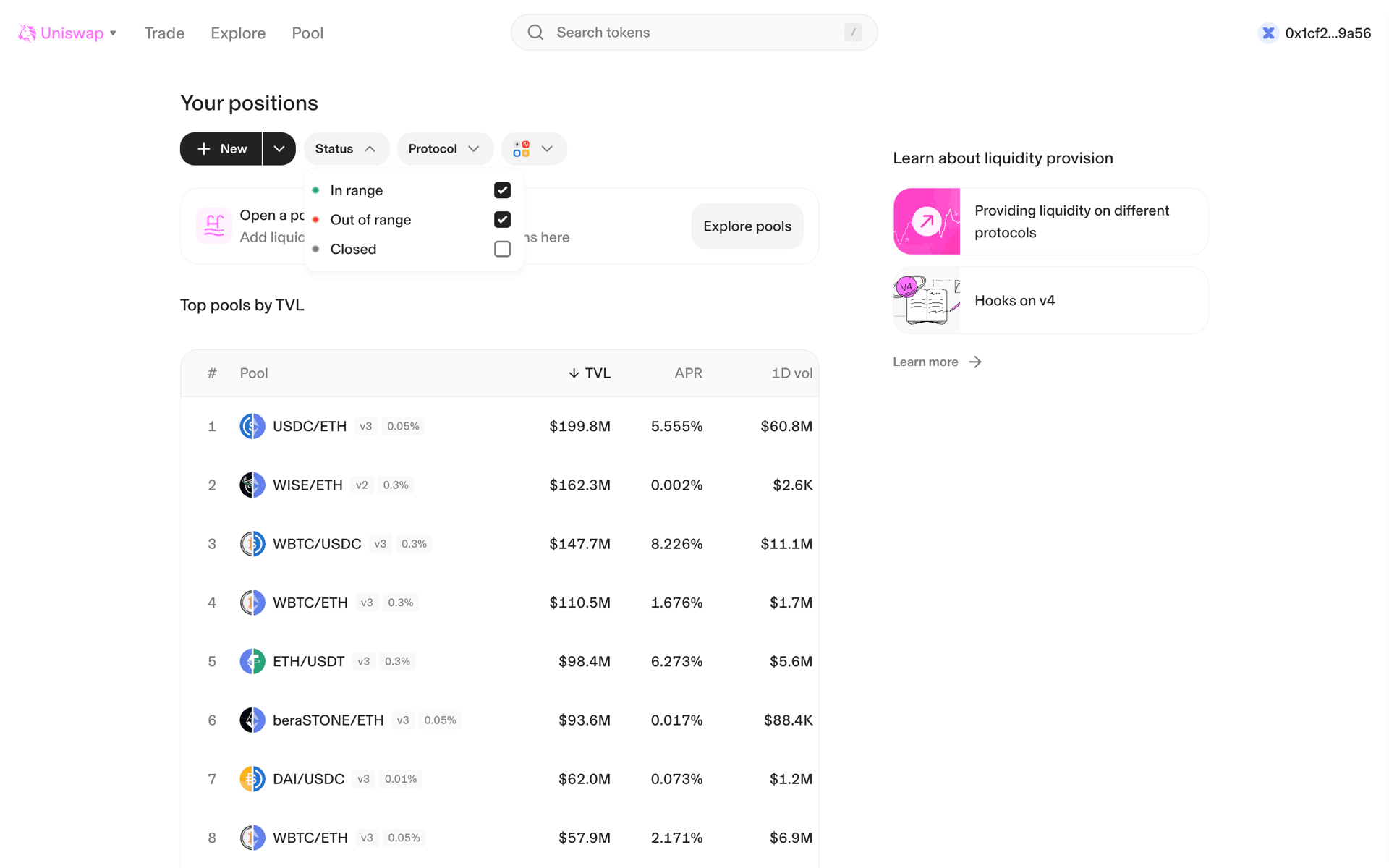Open the Hooks on v4 card
The width and height of the screenshot is (1389, 868).
pyautogui.click(x=1050, y=300)
